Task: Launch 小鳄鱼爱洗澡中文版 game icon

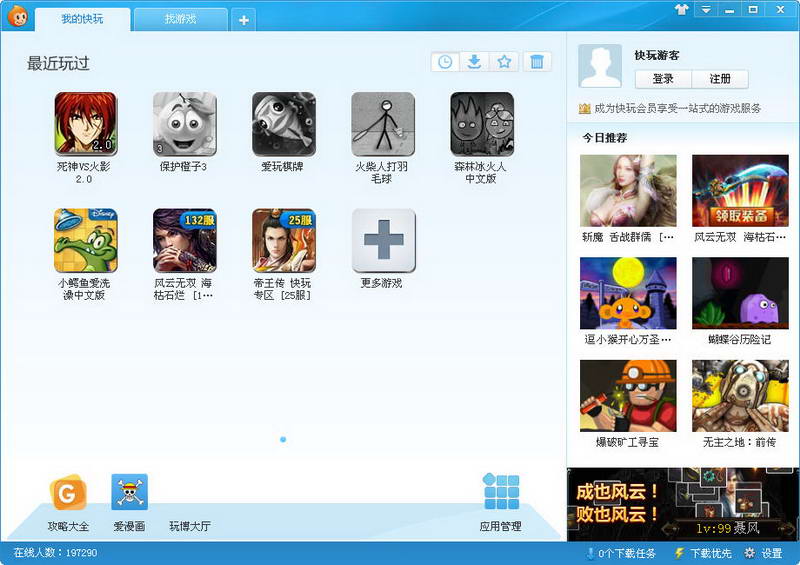Action: point(86,240)
